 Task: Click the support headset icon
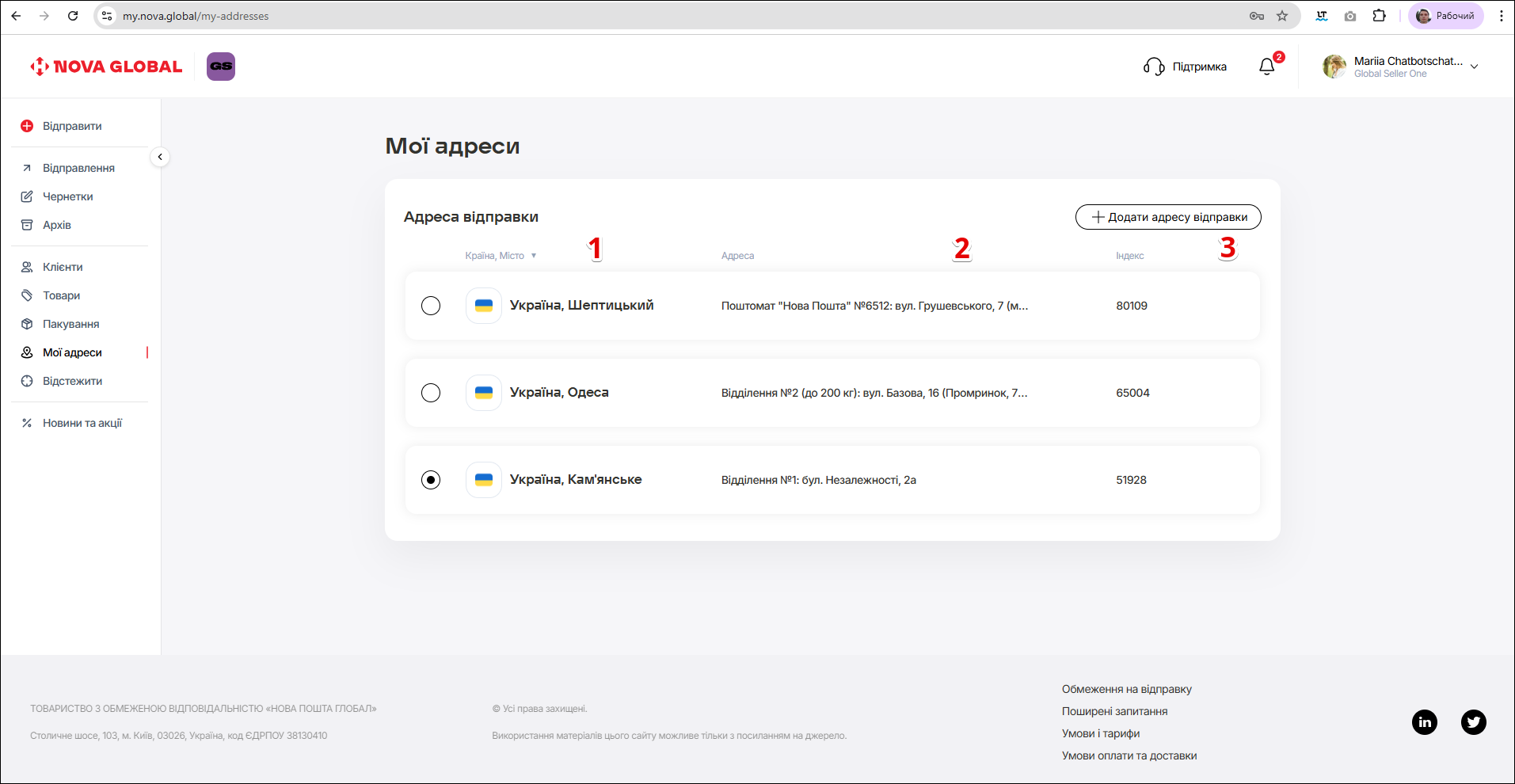click(x=1154, y=67)
